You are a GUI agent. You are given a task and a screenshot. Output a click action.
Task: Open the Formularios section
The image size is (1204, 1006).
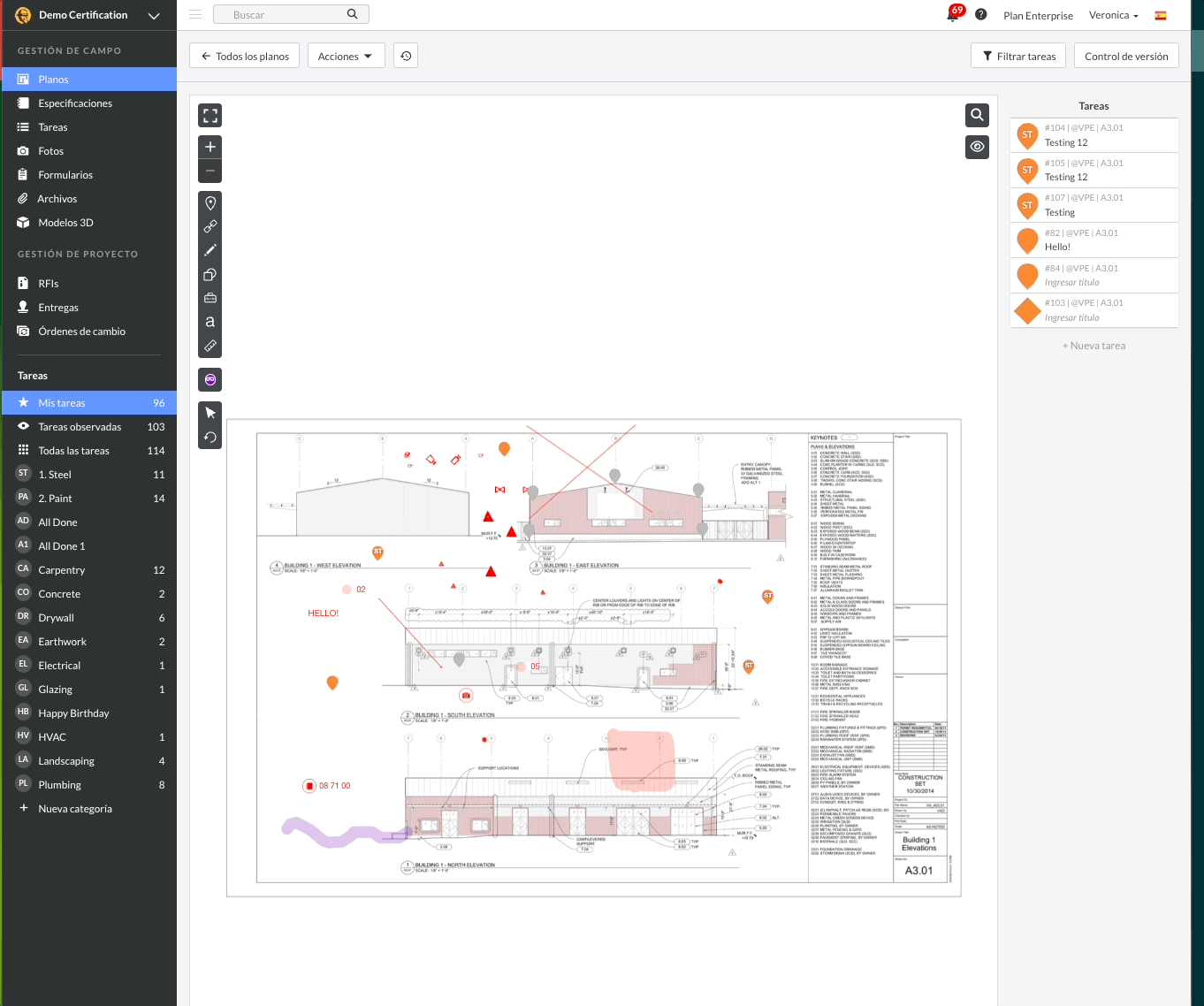[88, 175]
